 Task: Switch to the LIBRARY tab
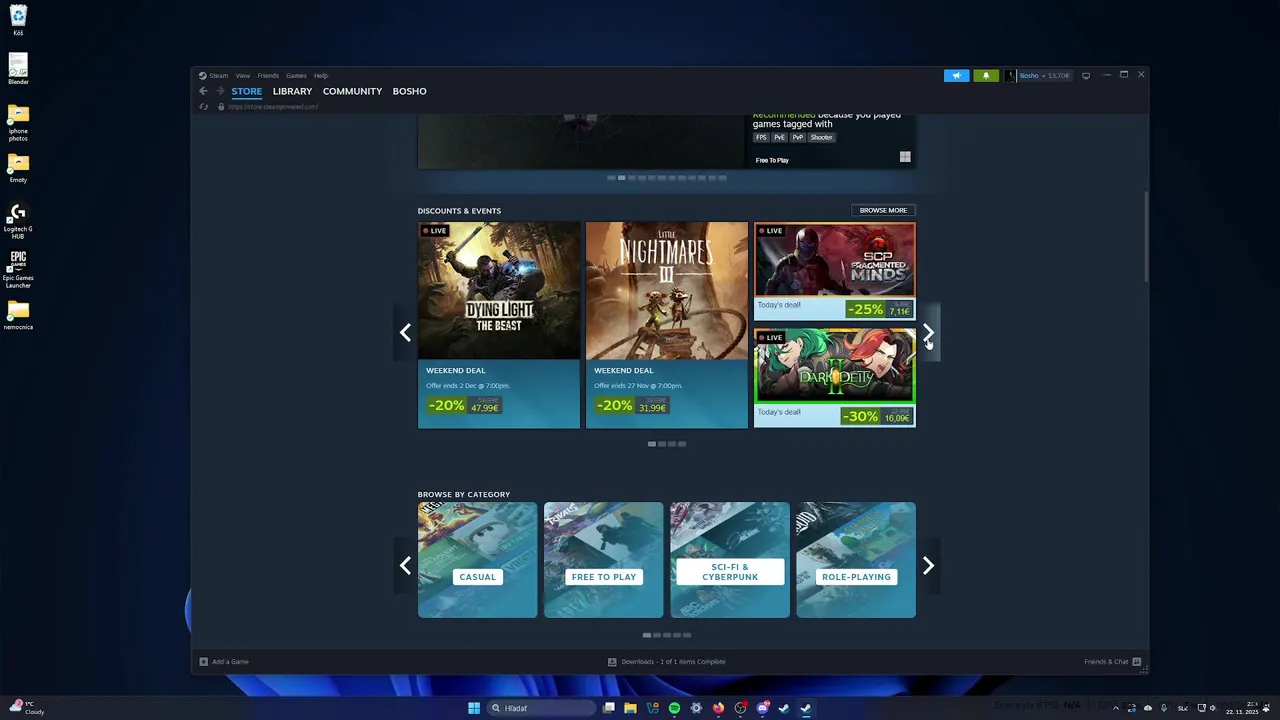tap(292, 91)
